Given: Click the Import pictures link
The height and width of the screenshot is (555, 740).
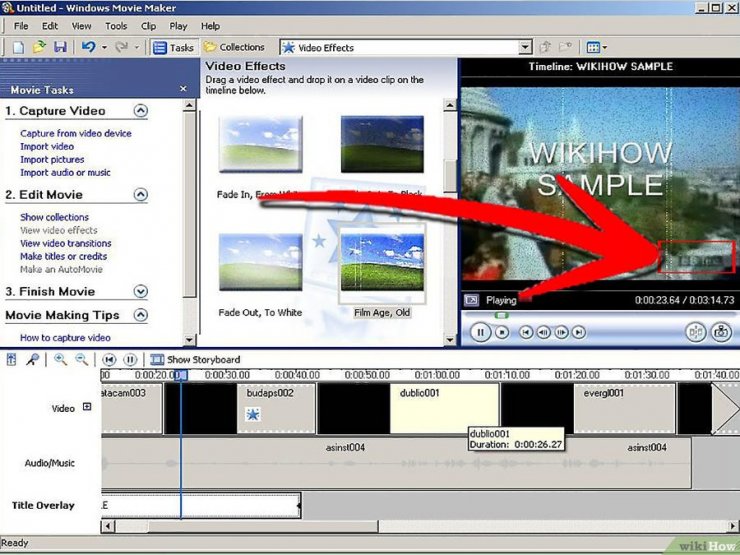Looking at the screenshot, I should [52, 160].
